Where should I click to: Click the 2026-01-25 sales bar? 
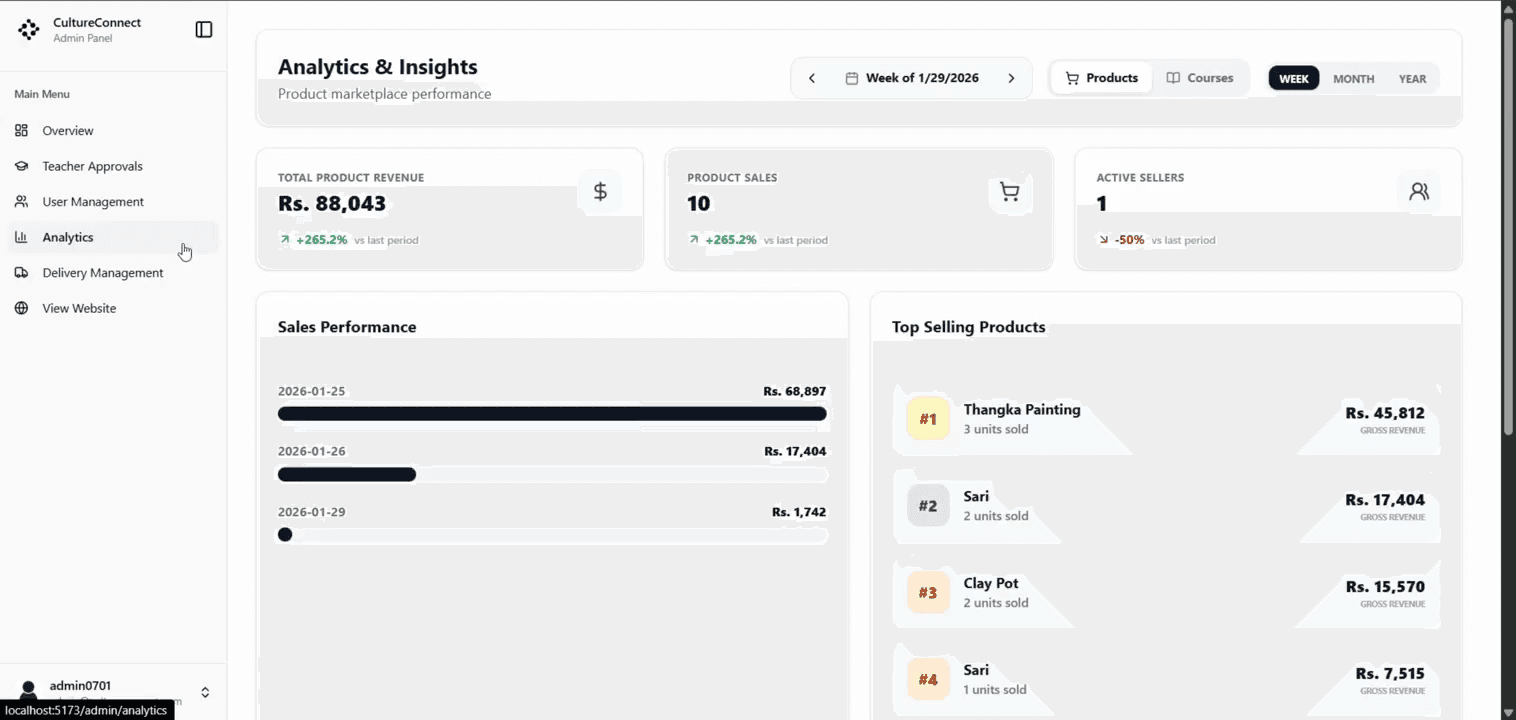point(552,414)
